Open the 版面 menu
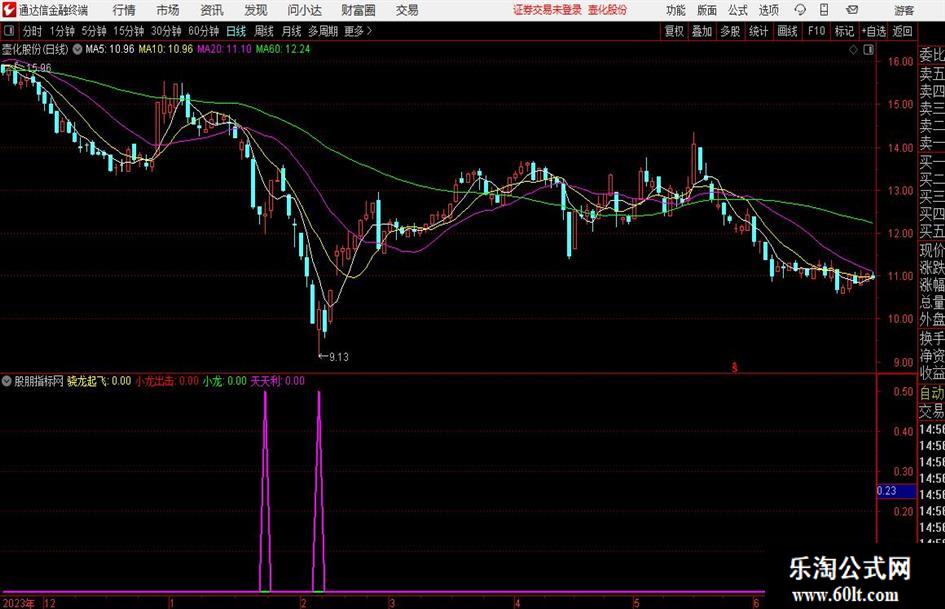This screenshot has width=945, height=609. pos(706,10)
